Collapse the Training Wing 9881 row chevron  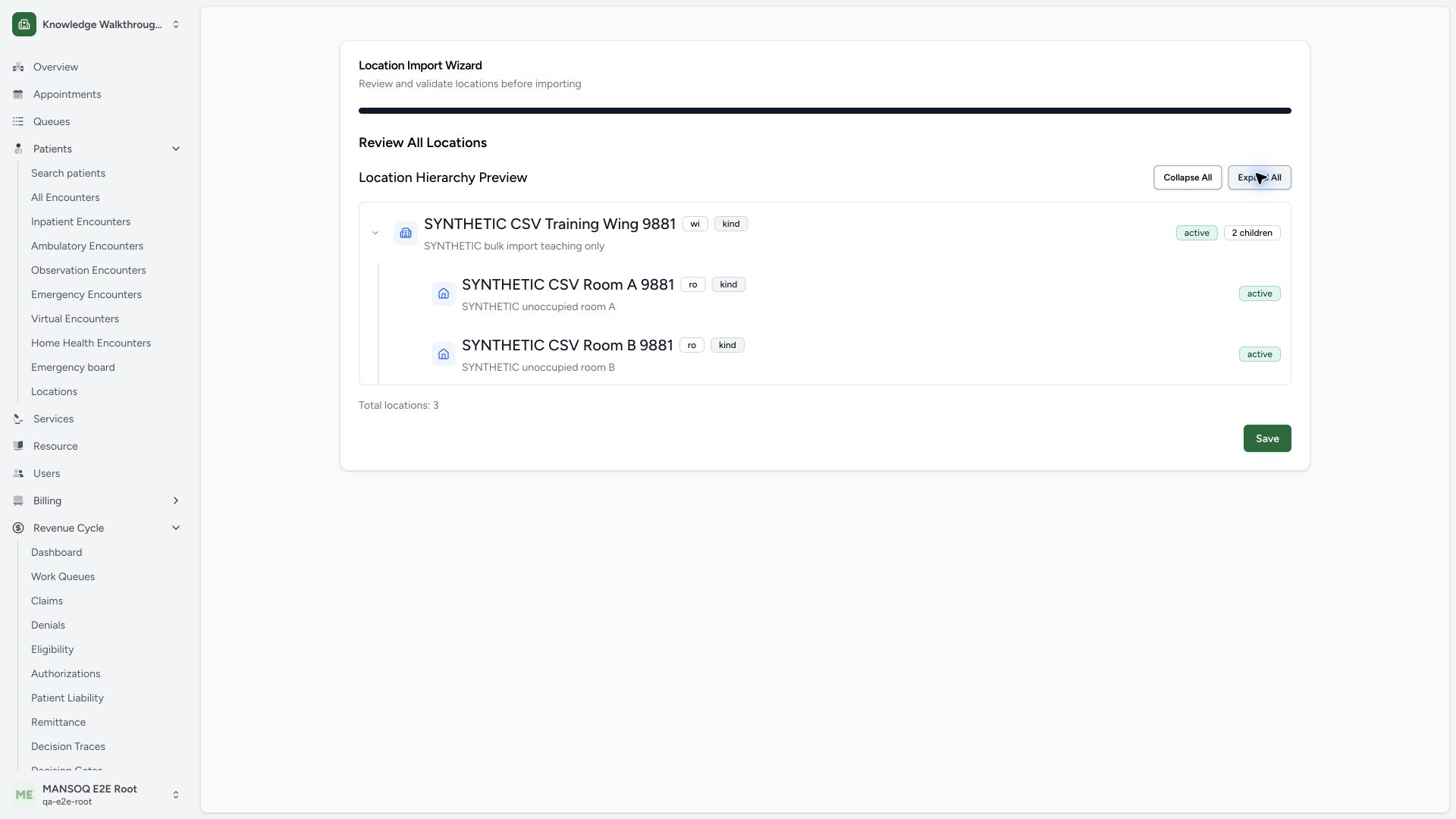375,233
